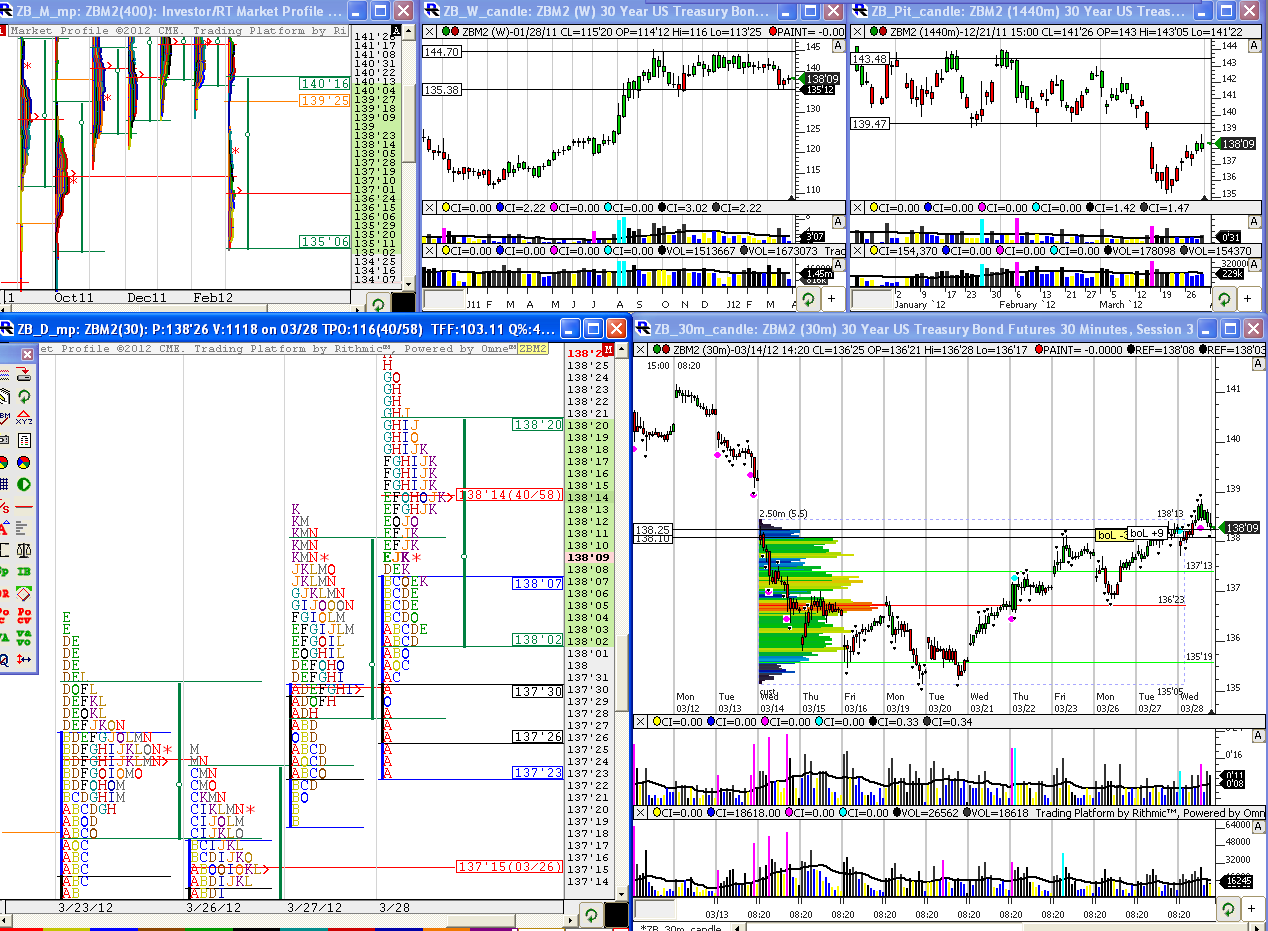Refresh the ZB_D_mp daily profile chart
This screenshot has width=1268, height=931.
pos(590,914)
